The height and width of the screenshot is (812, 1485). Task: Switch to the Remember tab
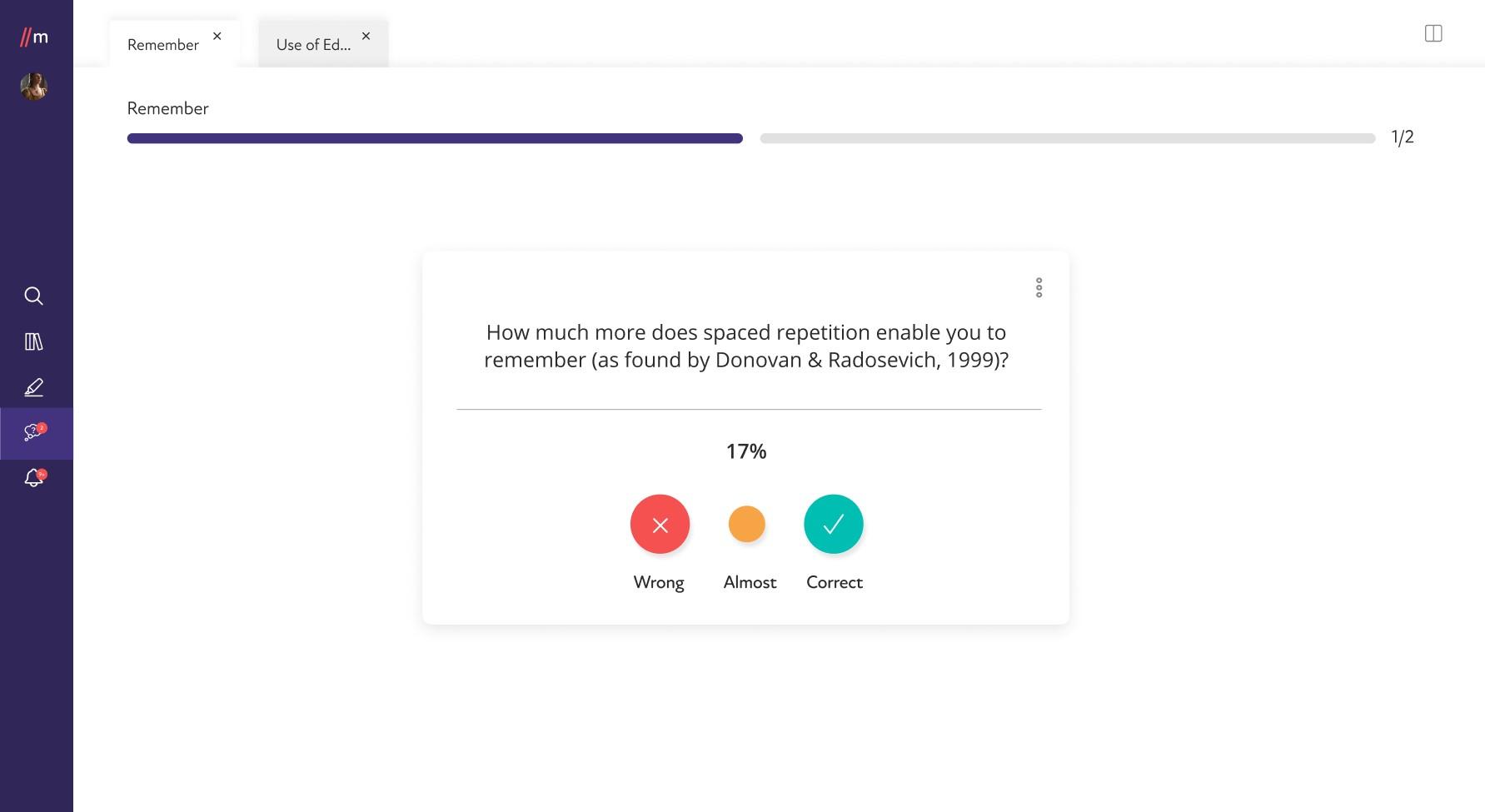[163, 45]
